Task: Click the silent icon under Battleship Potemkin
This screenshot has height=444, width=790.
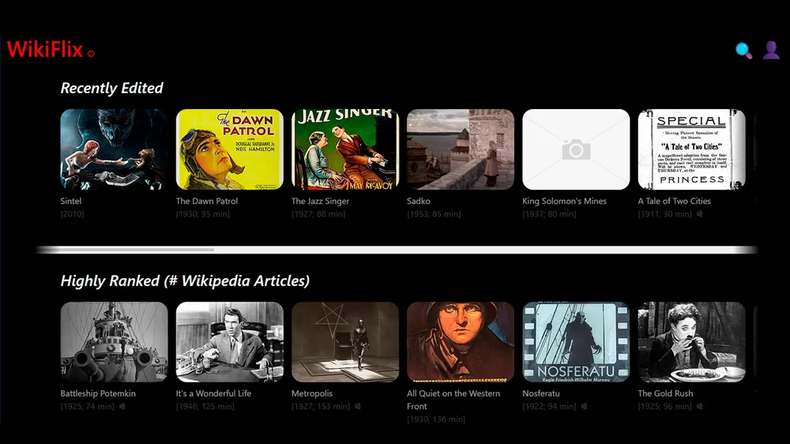Action: (122, 406)
